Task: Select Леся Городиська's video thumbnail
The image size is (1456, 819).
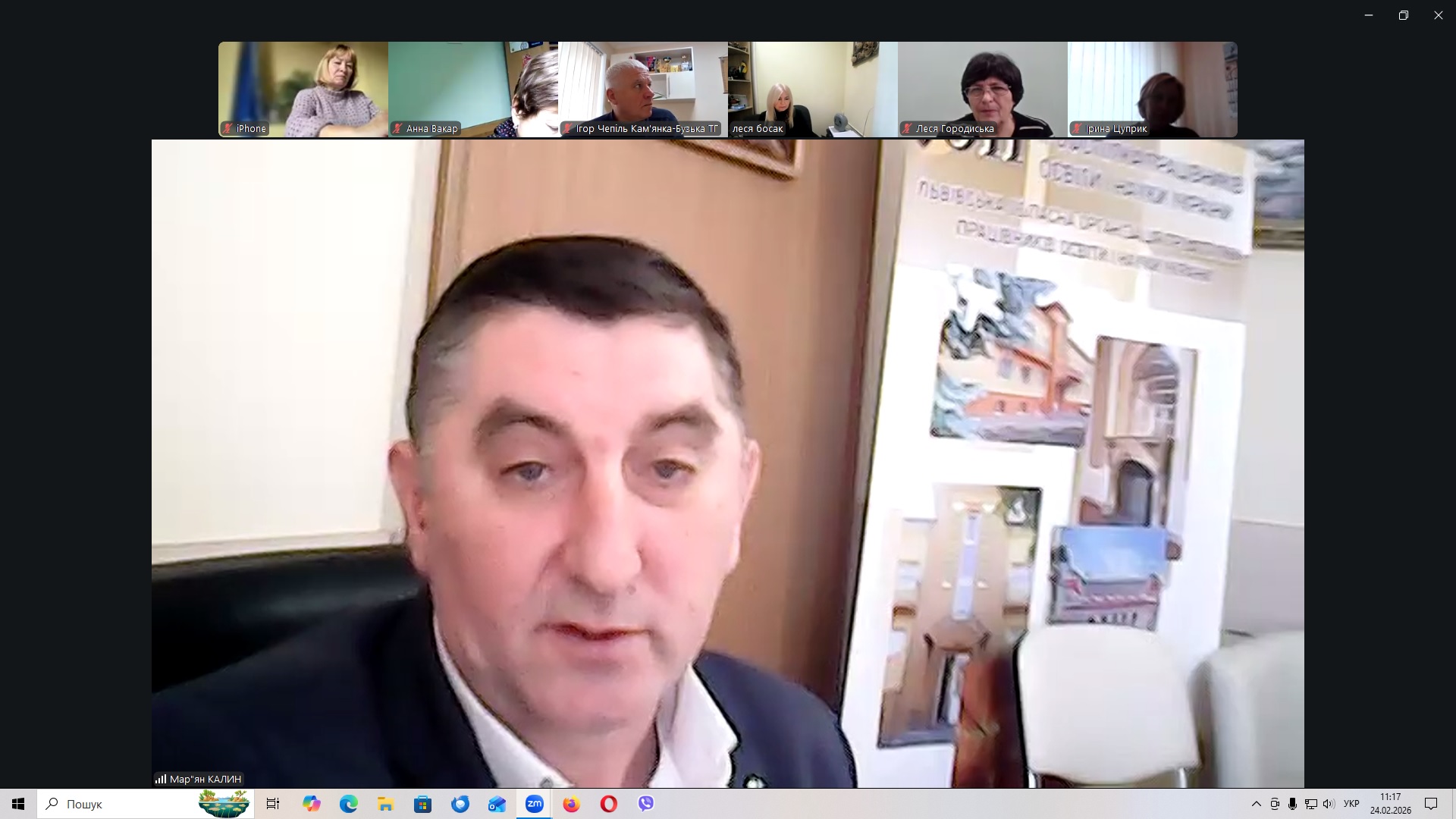Action: (x=982, y=89)
